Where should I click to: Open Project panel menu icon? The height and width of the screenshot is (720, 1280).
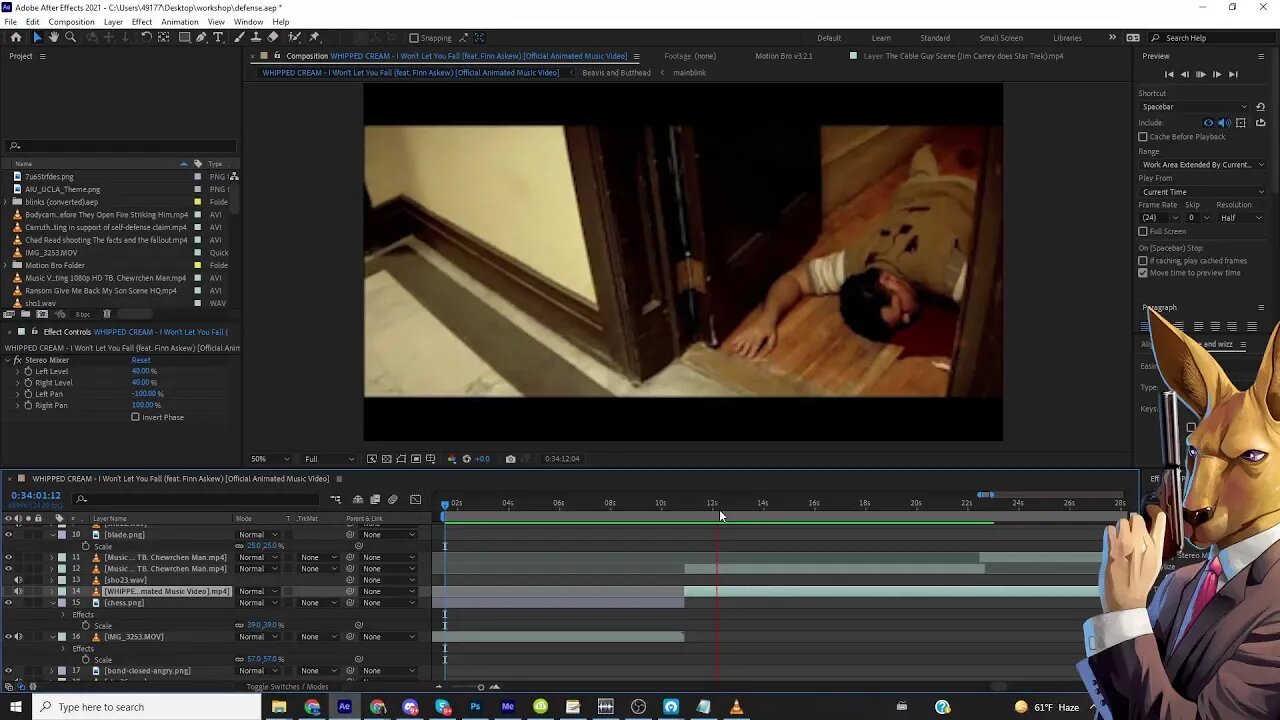click(x=42, y=56)
